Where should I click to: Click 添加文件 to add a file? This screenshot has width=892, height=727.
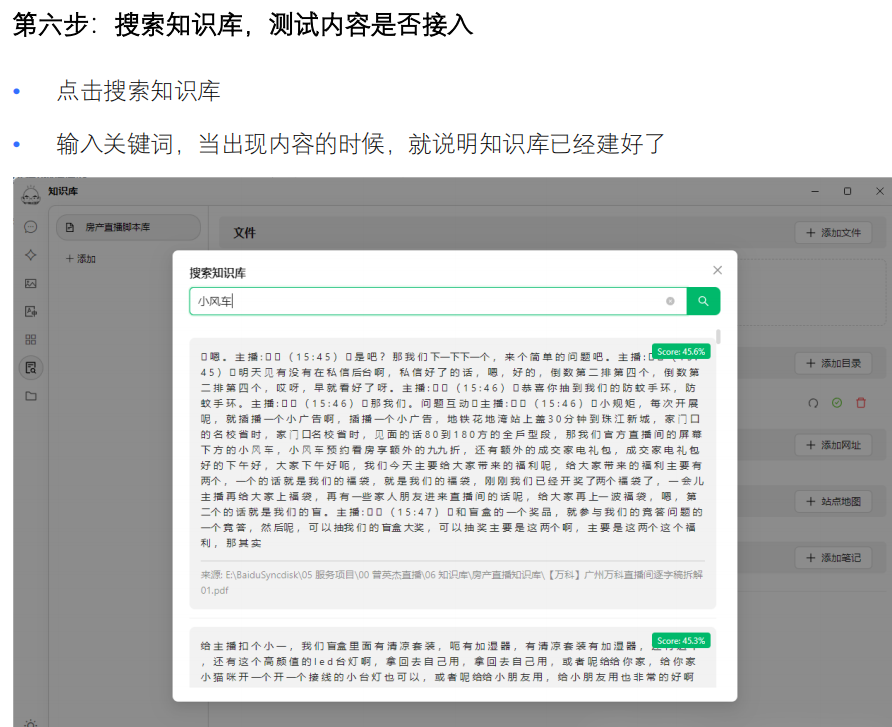(833, 233)
